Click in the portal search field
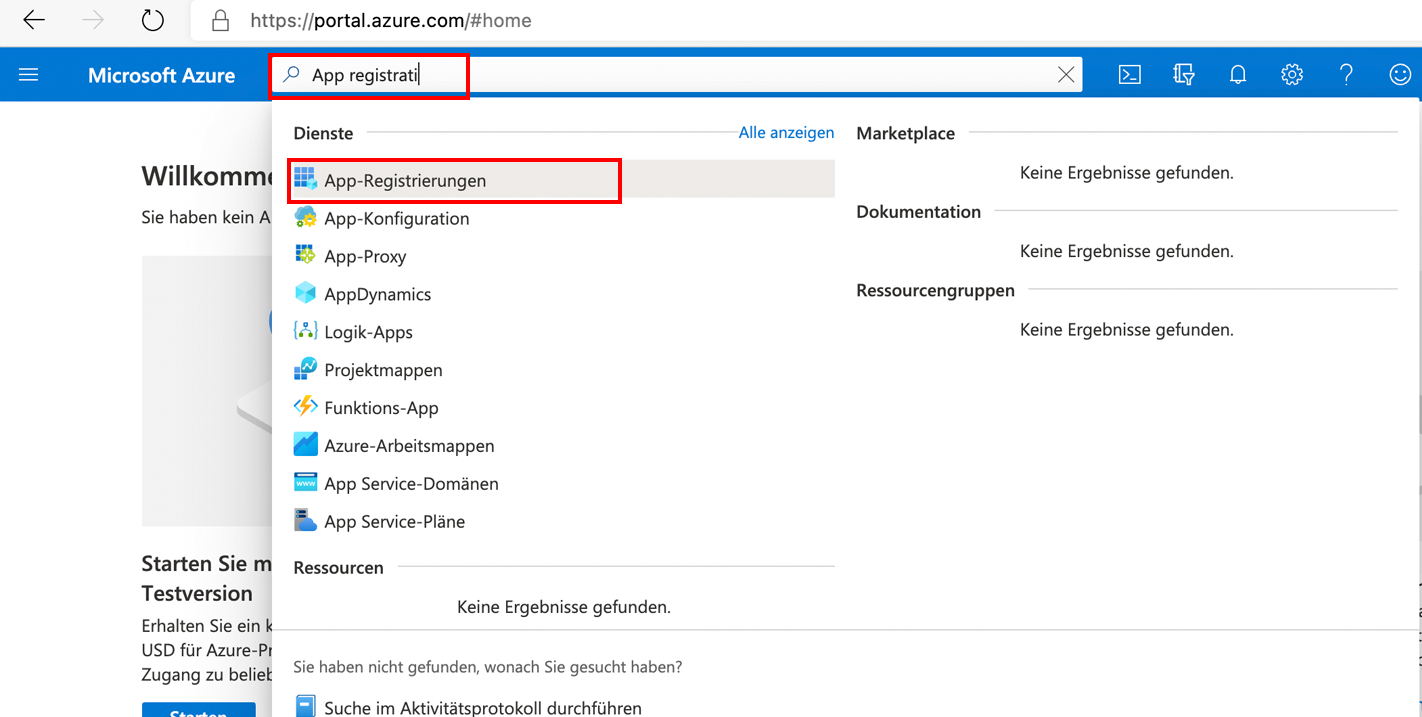 tap(677, 75)
